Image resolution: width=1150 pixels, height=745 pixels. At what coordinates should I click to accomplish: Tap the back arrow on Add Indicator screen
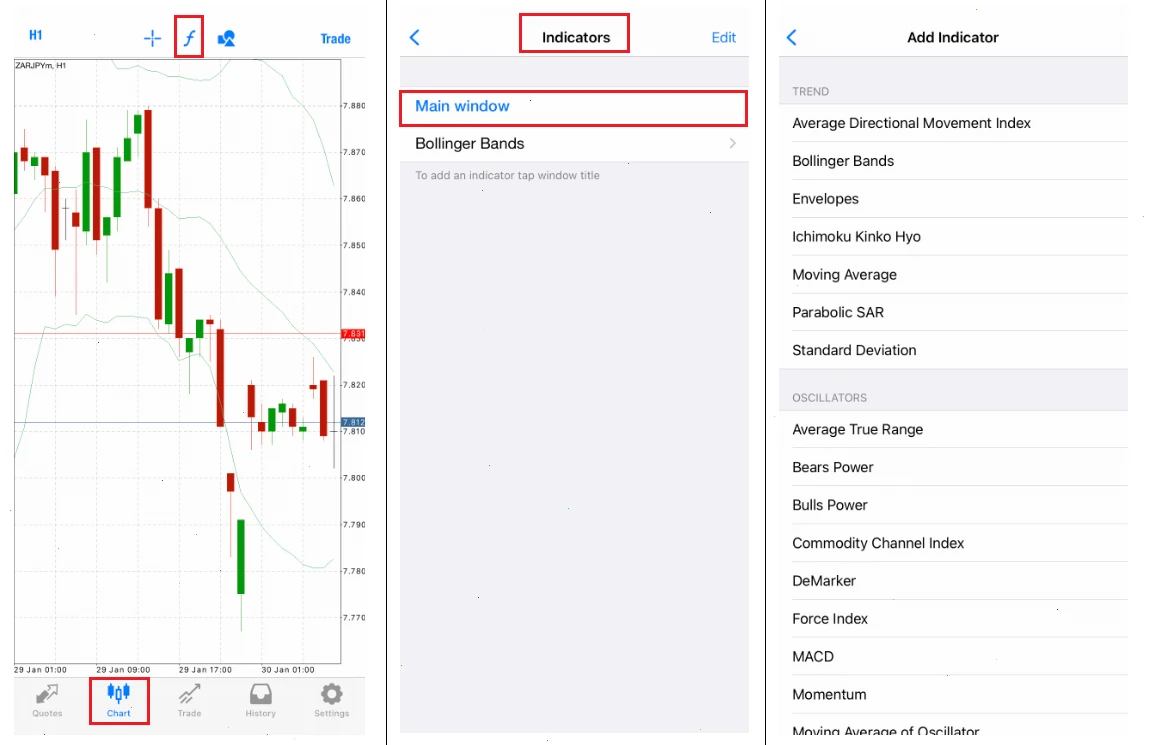click(790, 37)
